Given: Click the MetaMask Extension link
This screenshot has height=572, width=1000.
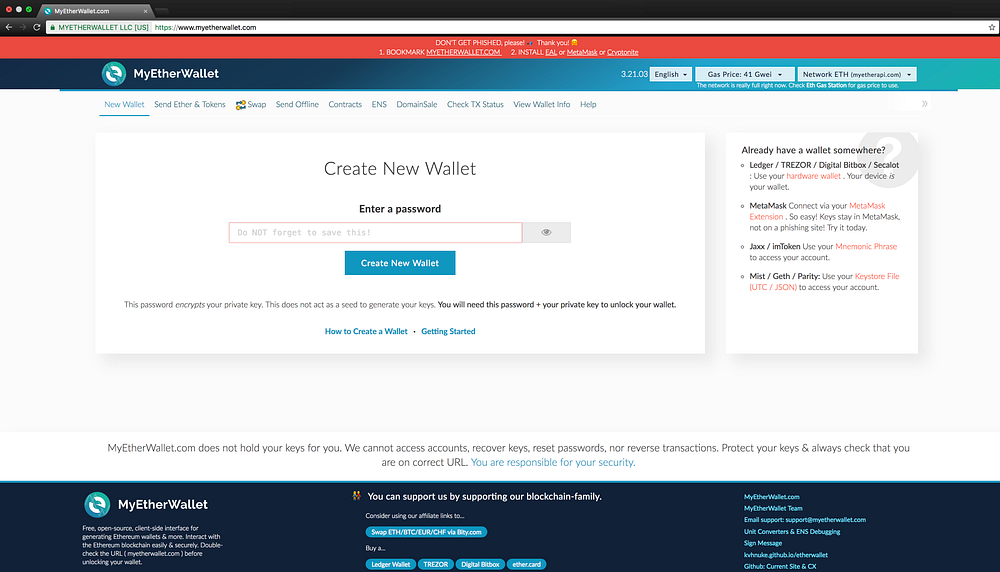Looking at the screenshot, I should 818,211.
